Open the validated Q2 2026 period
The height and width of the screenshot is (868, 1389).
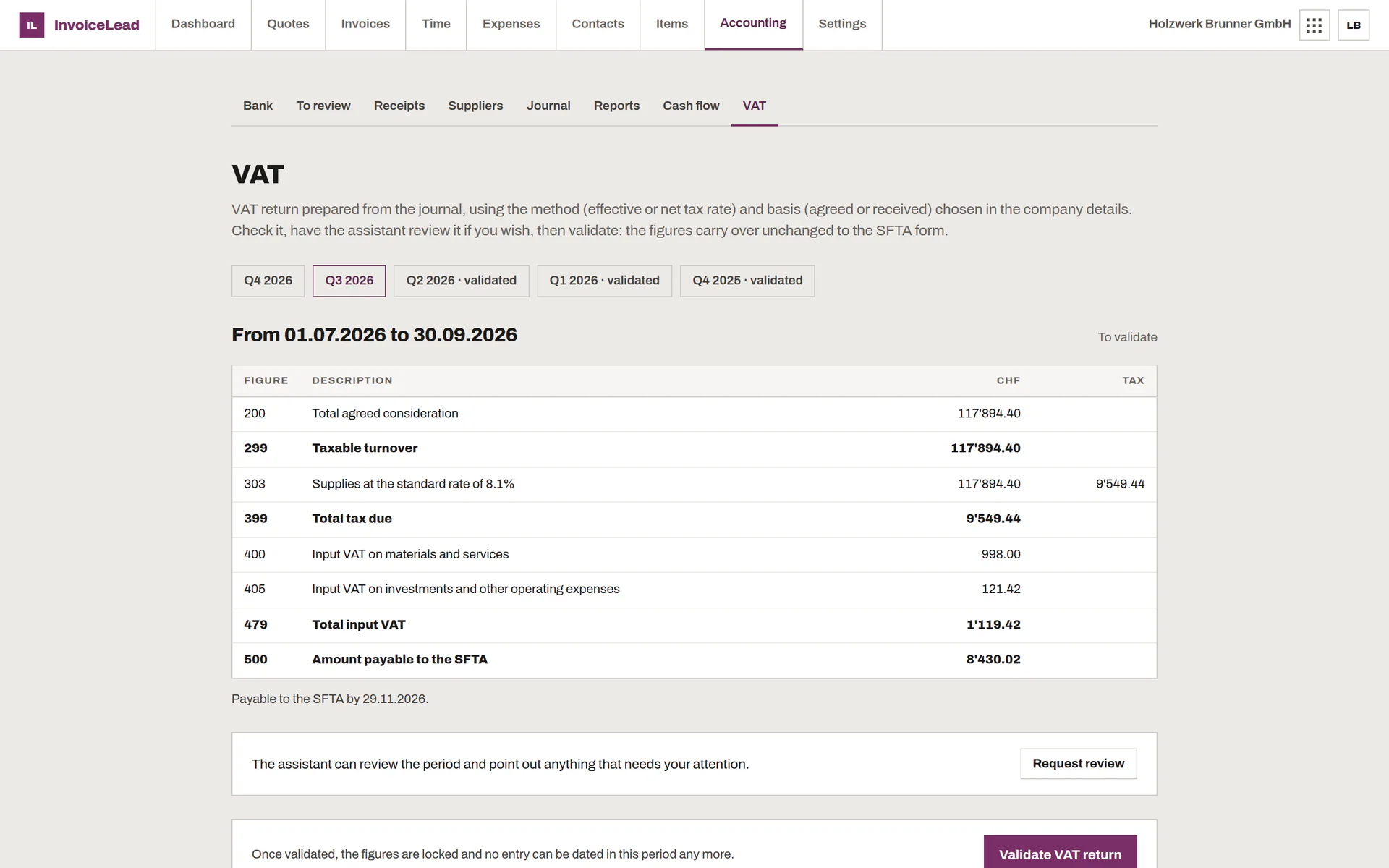[x=461, y=281]
